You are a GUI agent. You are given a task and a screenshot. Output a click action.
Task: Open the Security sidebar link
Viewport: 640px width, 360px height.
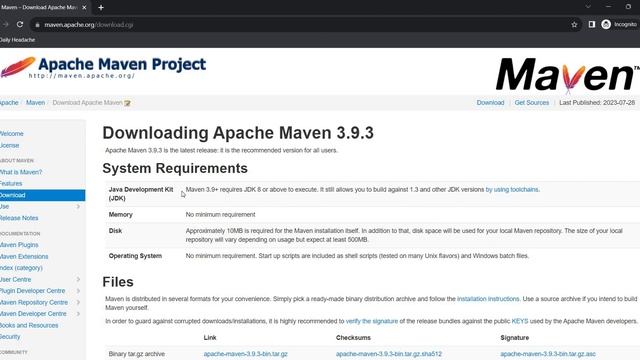pyautogui.click(x=10, y=337)
